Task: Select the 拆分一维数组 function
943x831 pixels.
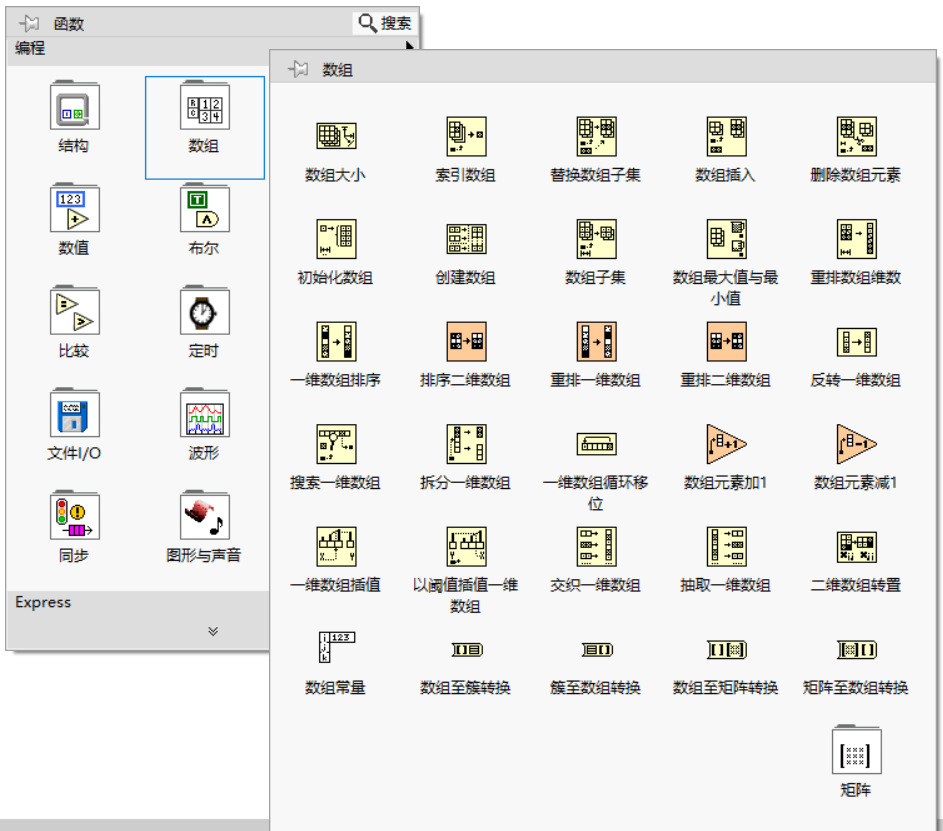Action: tap(466, 444)
